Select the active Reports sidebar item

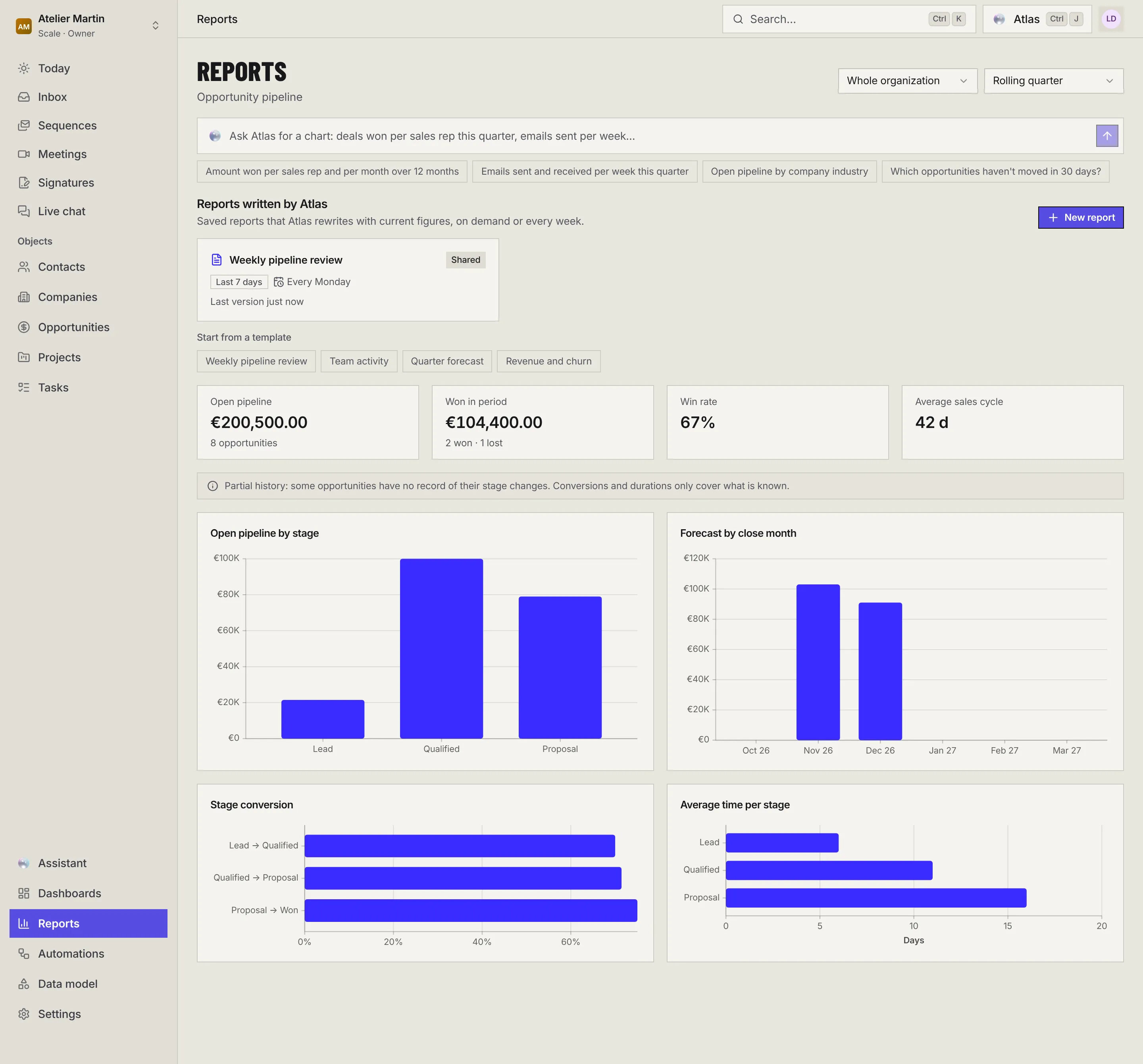point(88,924)
